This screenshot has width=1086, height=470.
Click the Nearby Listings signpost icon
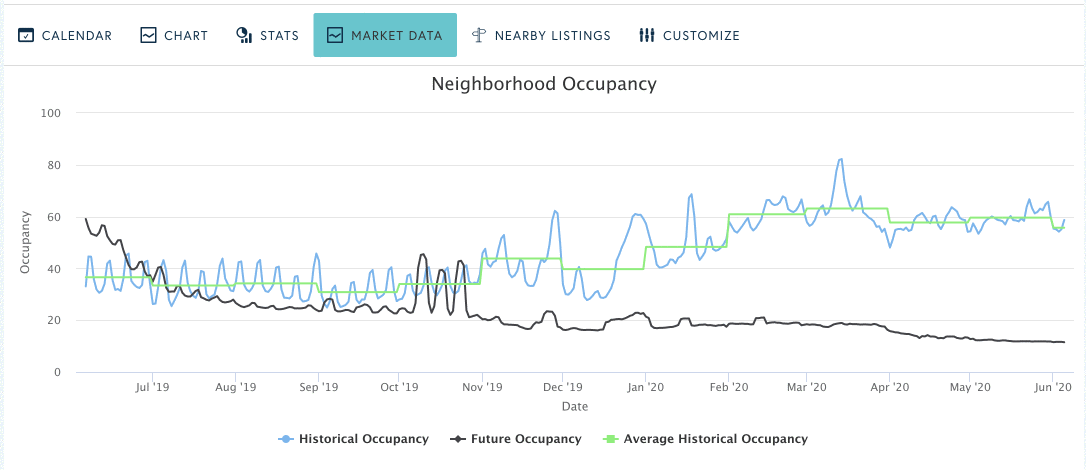[479, 35]
